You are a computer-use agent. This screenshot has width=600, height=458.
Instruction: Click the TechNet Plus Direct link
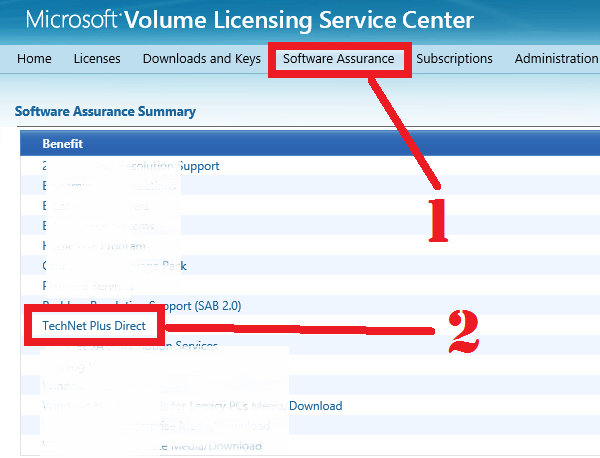(94, 326)
